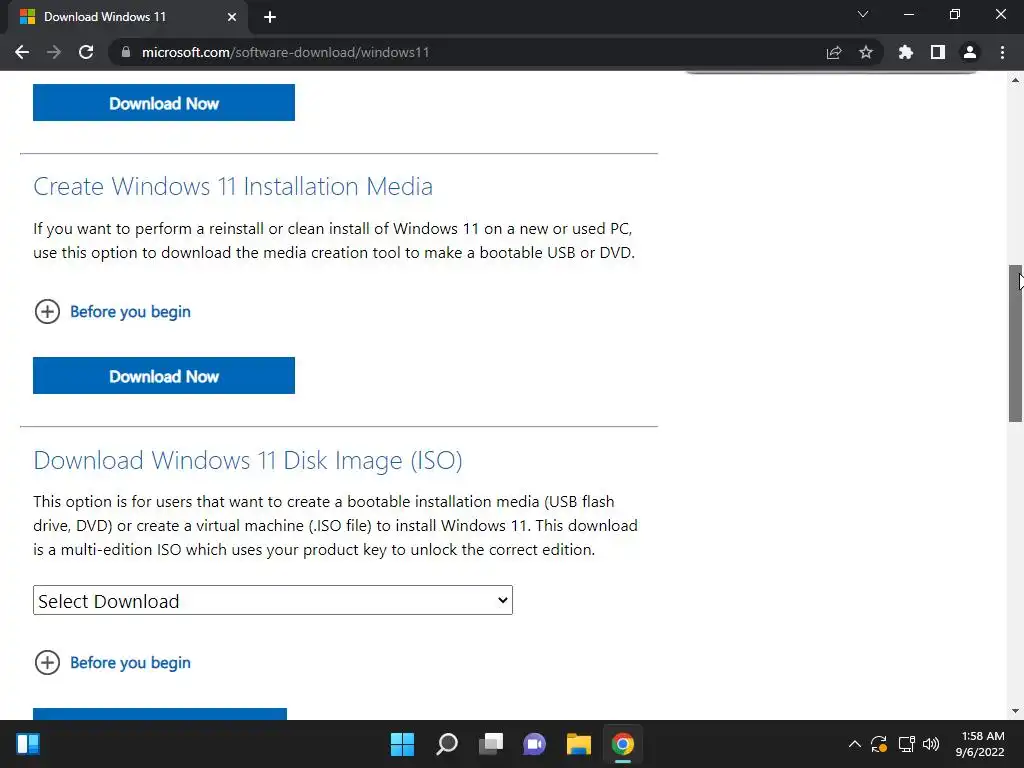Viewport: 1024px width, 768px height.
Task: Open Chrome side panel icon
Action: pos(938,52)
